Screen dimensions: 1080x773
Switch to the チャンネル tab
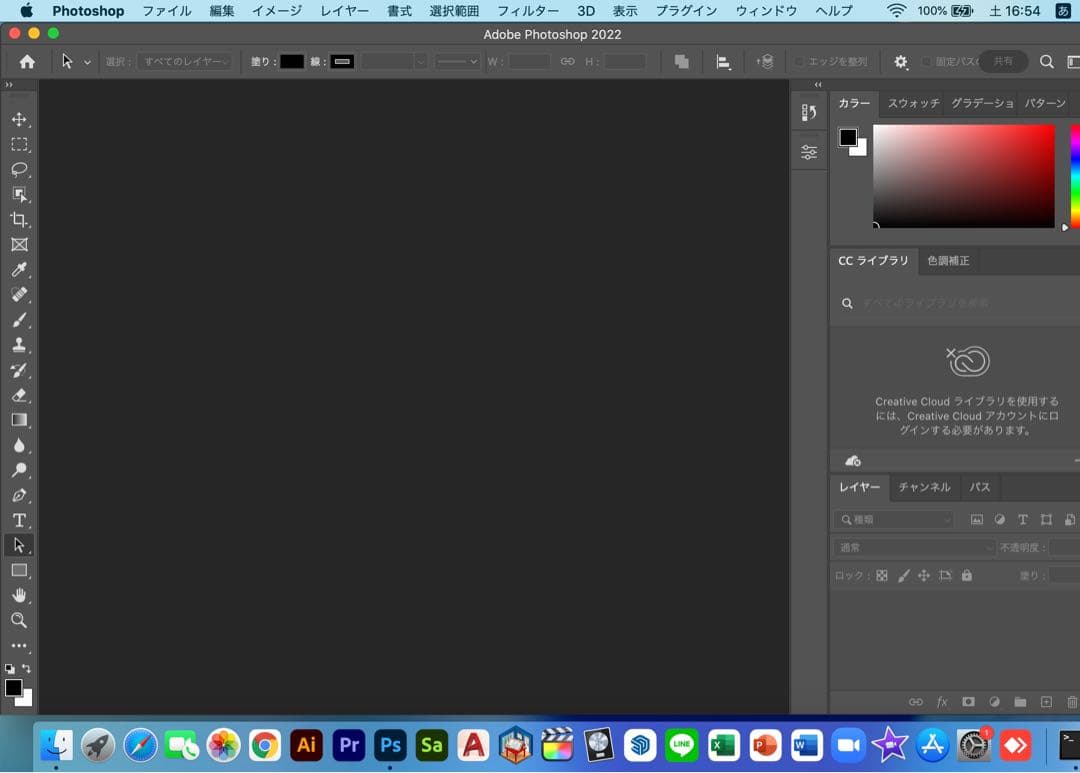pyautogui.click(x=923, y=487)
